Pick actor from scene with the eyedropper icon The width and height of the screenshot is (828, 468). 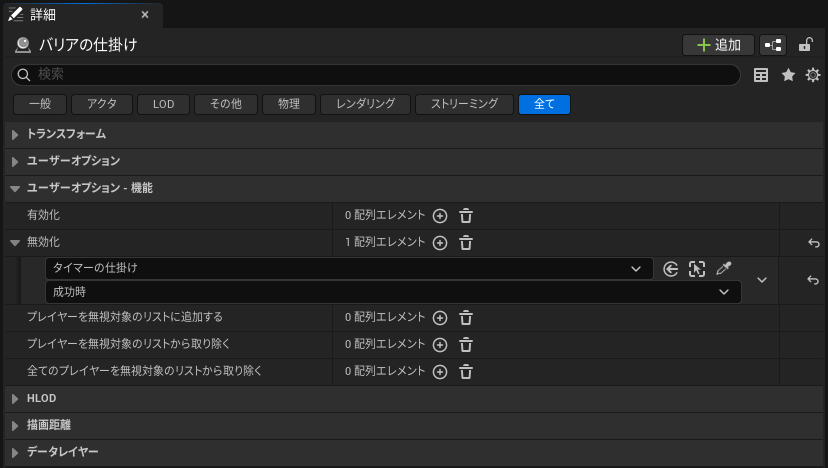[724, 269]
